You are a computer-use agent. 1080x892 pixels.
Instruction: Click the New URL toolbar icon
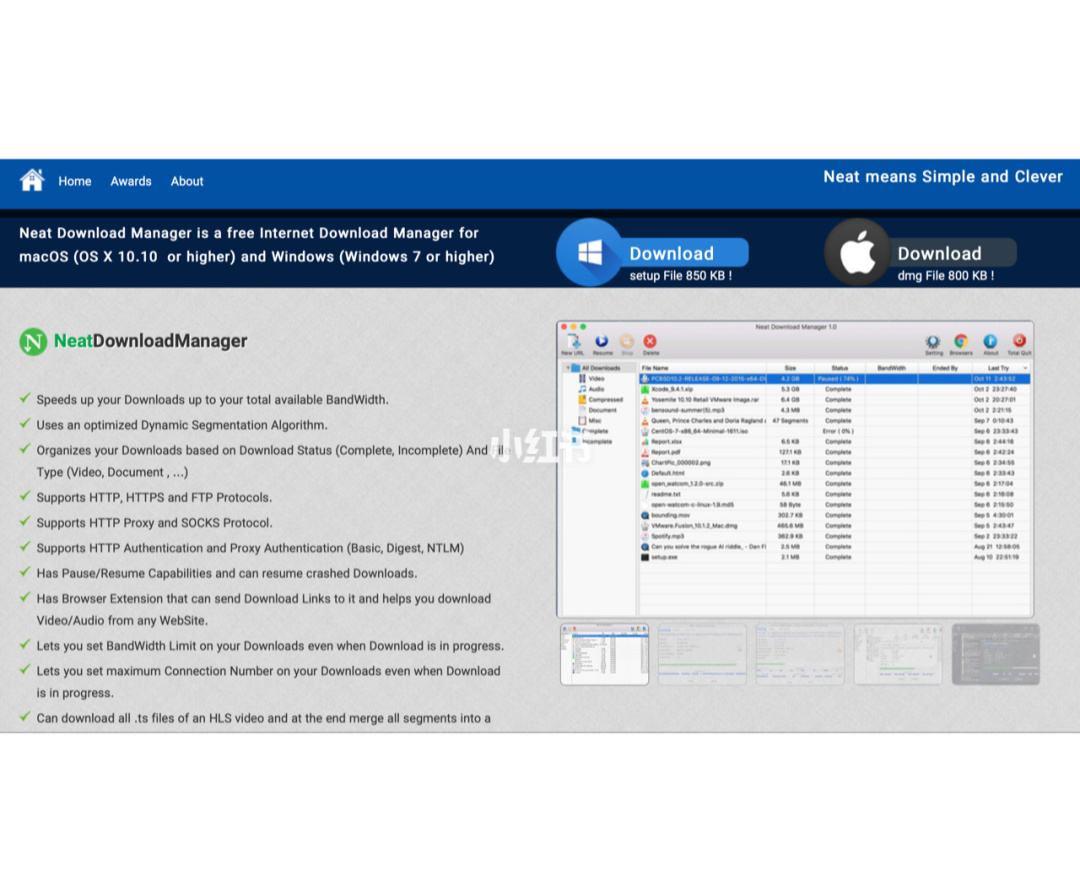pos(573,343)
